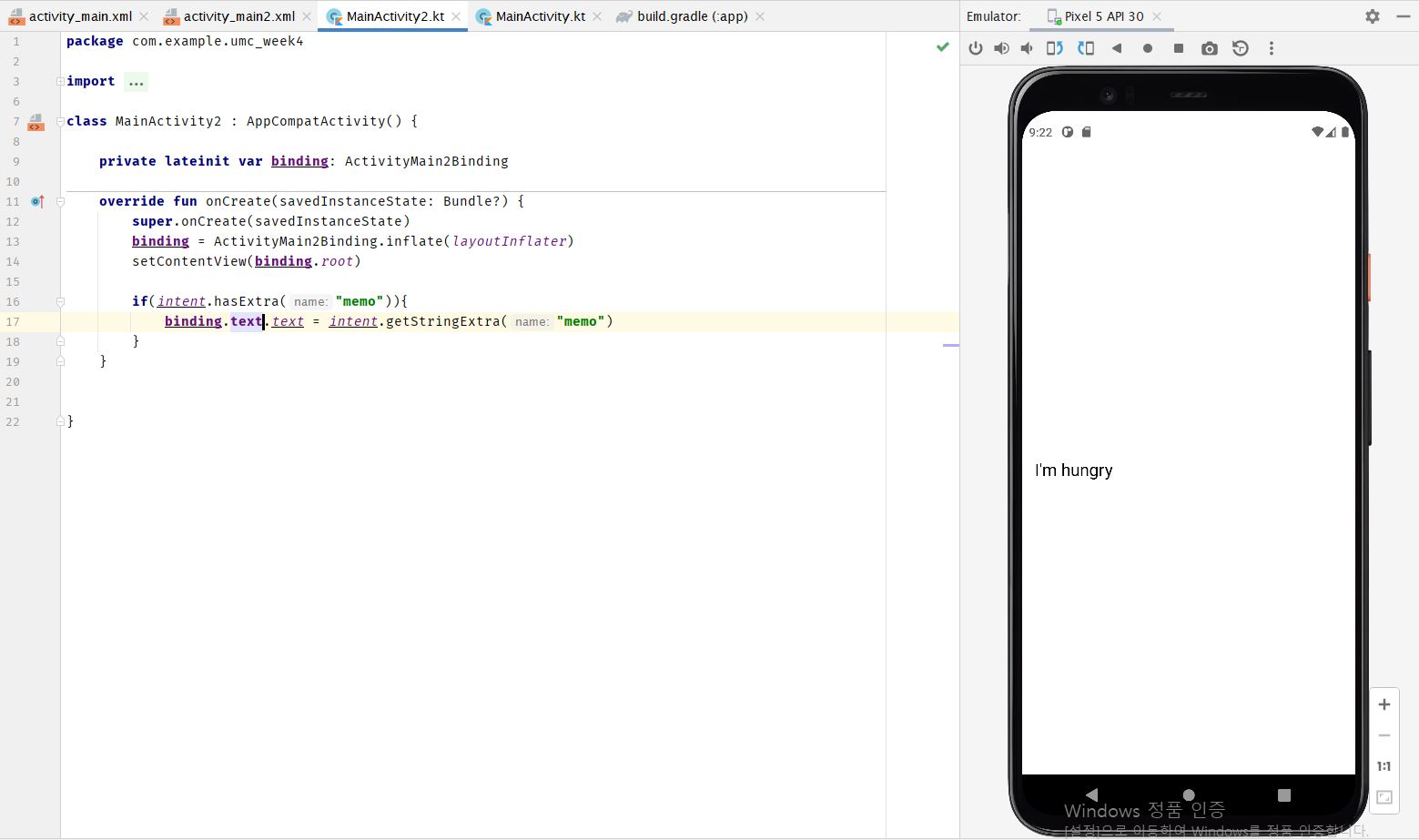Take a screenshot using the emulator camera icon
The height and width of the screenshot is (840, 1419).
(1209, 48)
